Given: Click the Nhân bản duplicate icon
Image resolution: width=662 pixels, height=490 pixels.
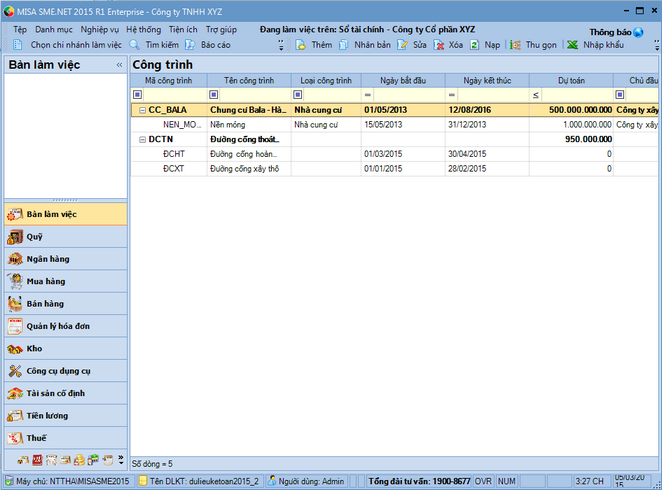Looking at the screenshot, I should pos(344,45).
